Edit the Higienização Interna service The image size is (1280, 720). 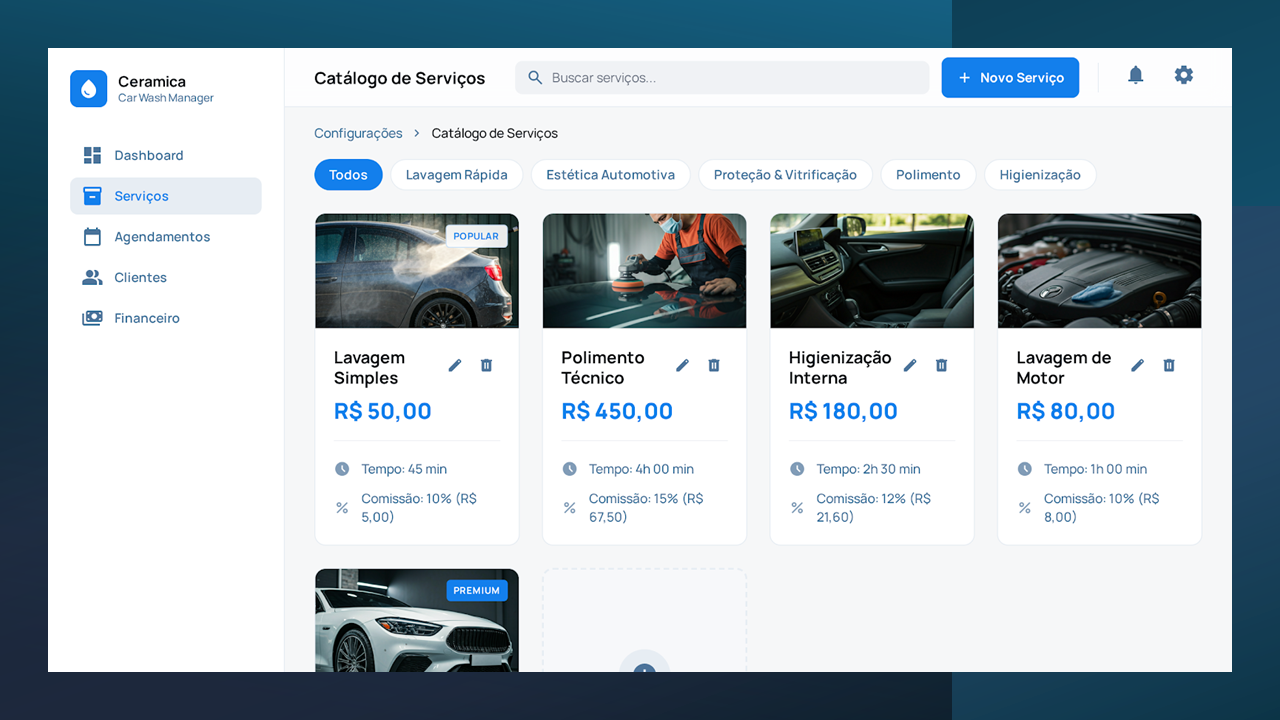point(910,365)
